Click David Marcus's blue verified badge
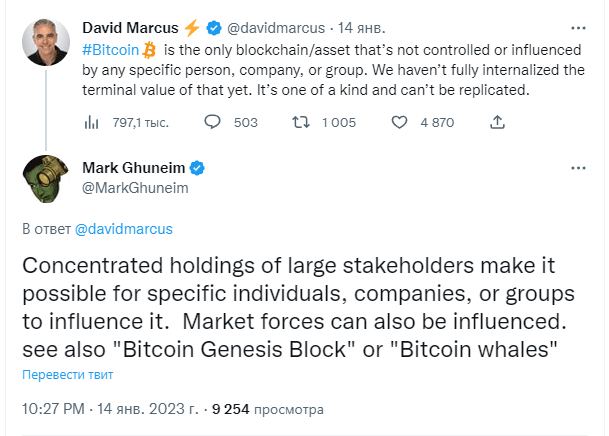 pyautogui.click(x=214, y=28)
